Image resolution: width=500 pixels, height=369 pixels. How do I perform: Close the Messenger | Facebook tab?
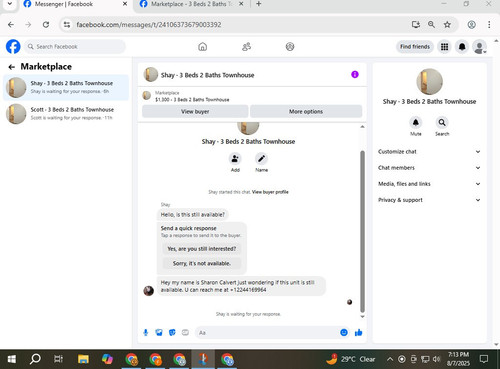(125, 4)
